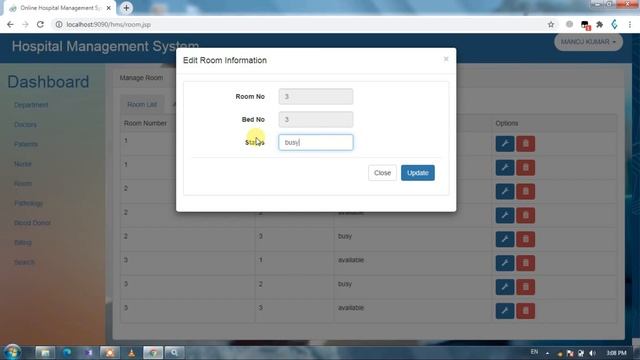
Task: Click the volume icon in system tray
Action: [593, 353]
